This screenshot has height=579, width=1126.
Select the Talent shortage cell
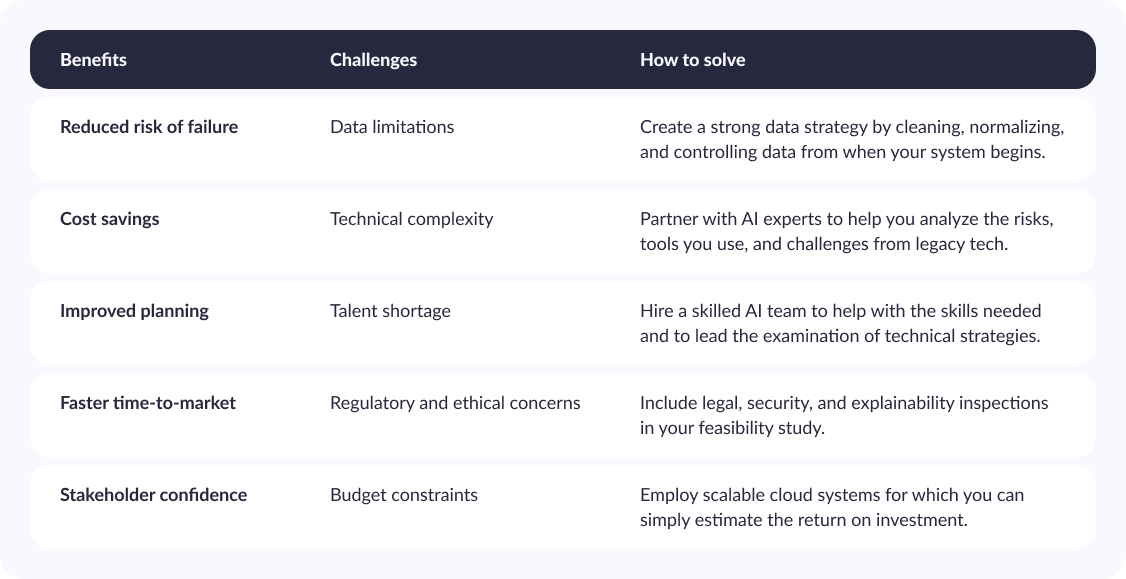391,311
